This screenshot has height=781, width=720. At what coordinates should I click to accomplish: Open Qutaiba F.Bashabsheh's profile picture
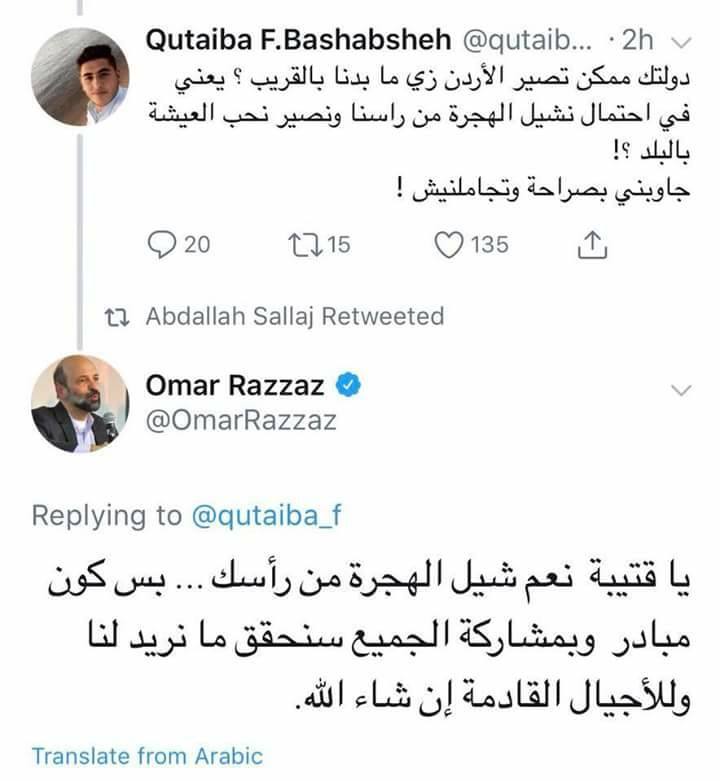point(80,77)
